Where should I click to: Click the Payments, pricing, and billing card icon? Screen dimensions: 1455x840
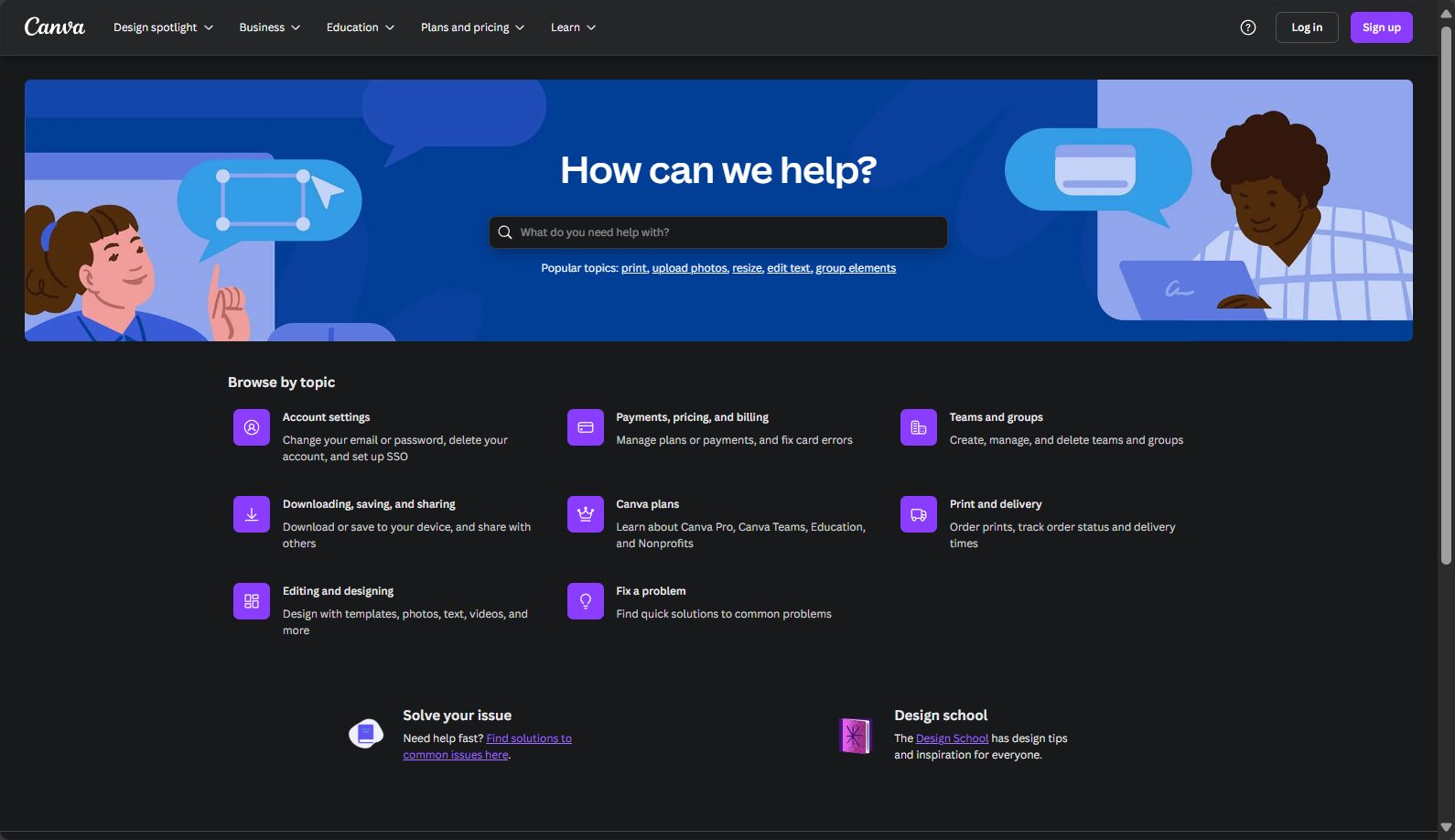tap(586, 427)
